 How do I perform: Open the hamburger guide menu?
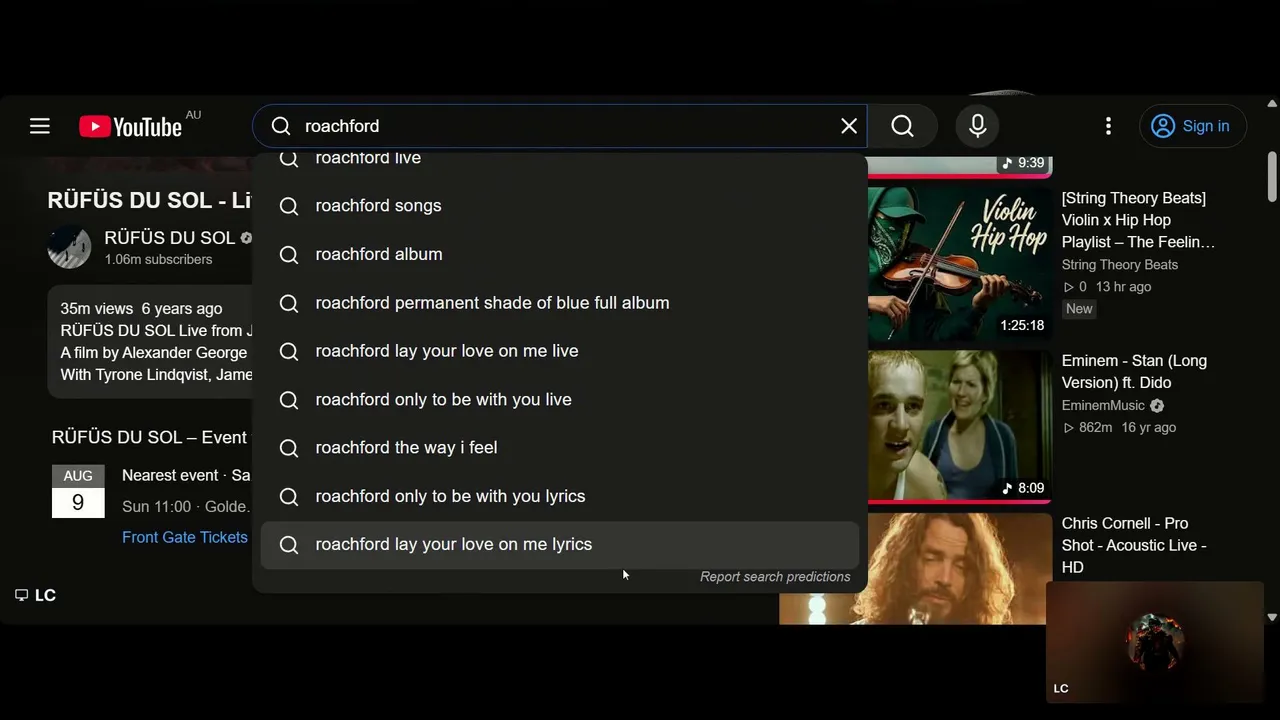tap(40, 126)
